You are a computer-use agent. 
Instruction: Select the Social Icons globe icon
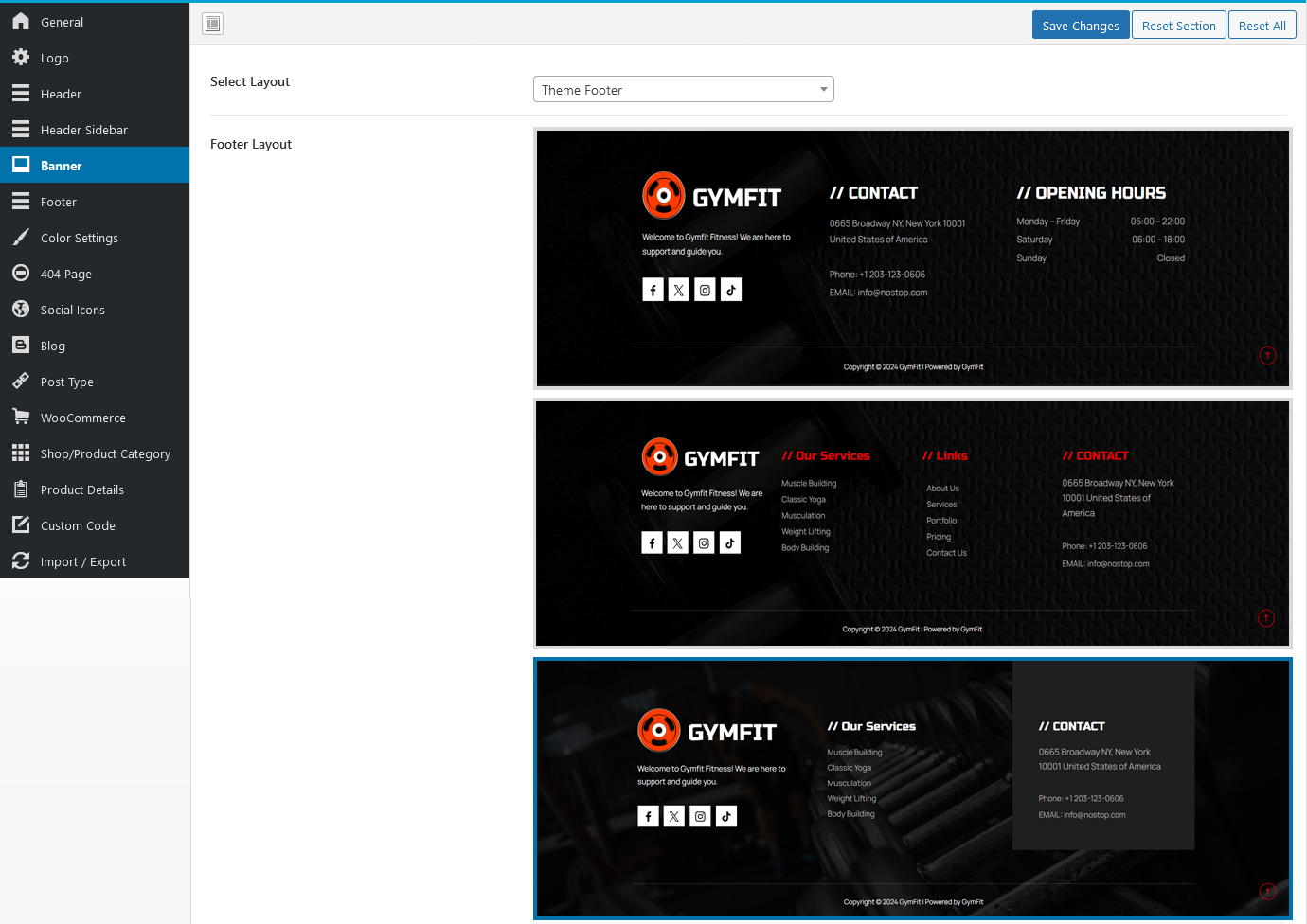point(21,310)
